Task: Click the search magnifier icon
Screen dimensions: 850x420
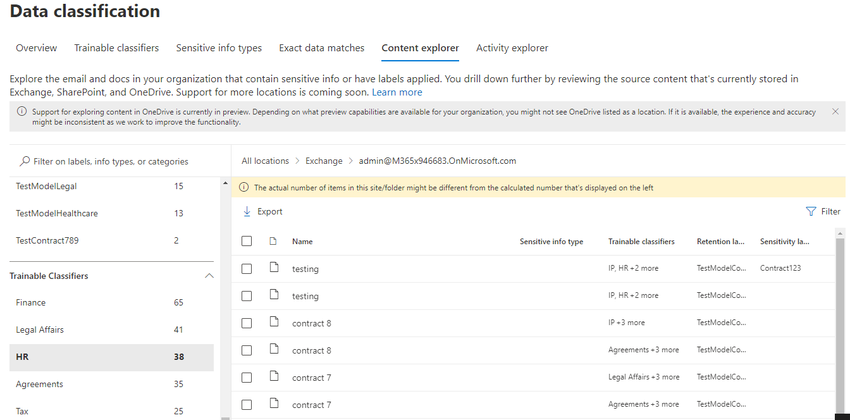Action: click(x=23, y=161)
